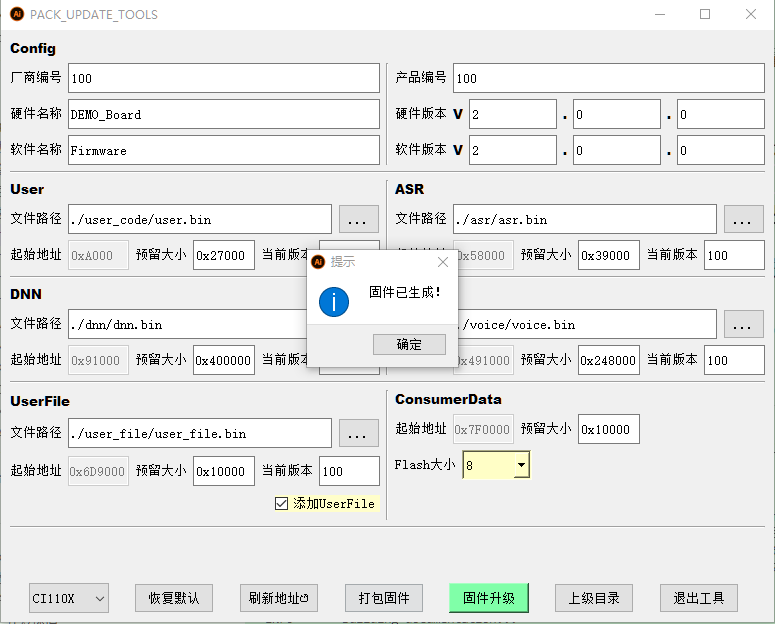Screen dimensions: 775x624
Task: Click the voice 预留大小 field 0x248000
Action: point(609,360)
